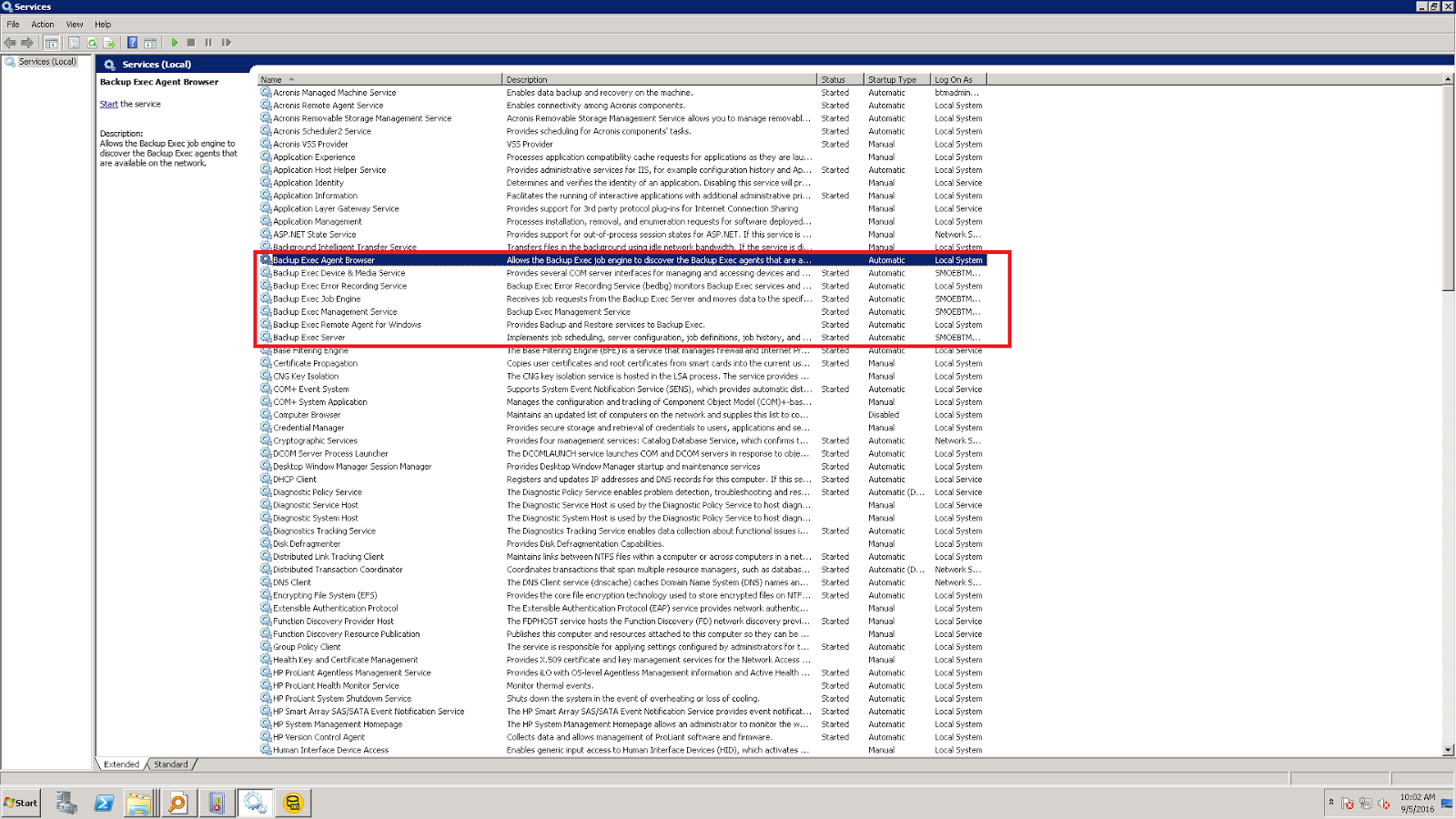Click the Back arrow in the toolbar
This screenshot has height=819, width=1456.
click(x=10, y=43)
